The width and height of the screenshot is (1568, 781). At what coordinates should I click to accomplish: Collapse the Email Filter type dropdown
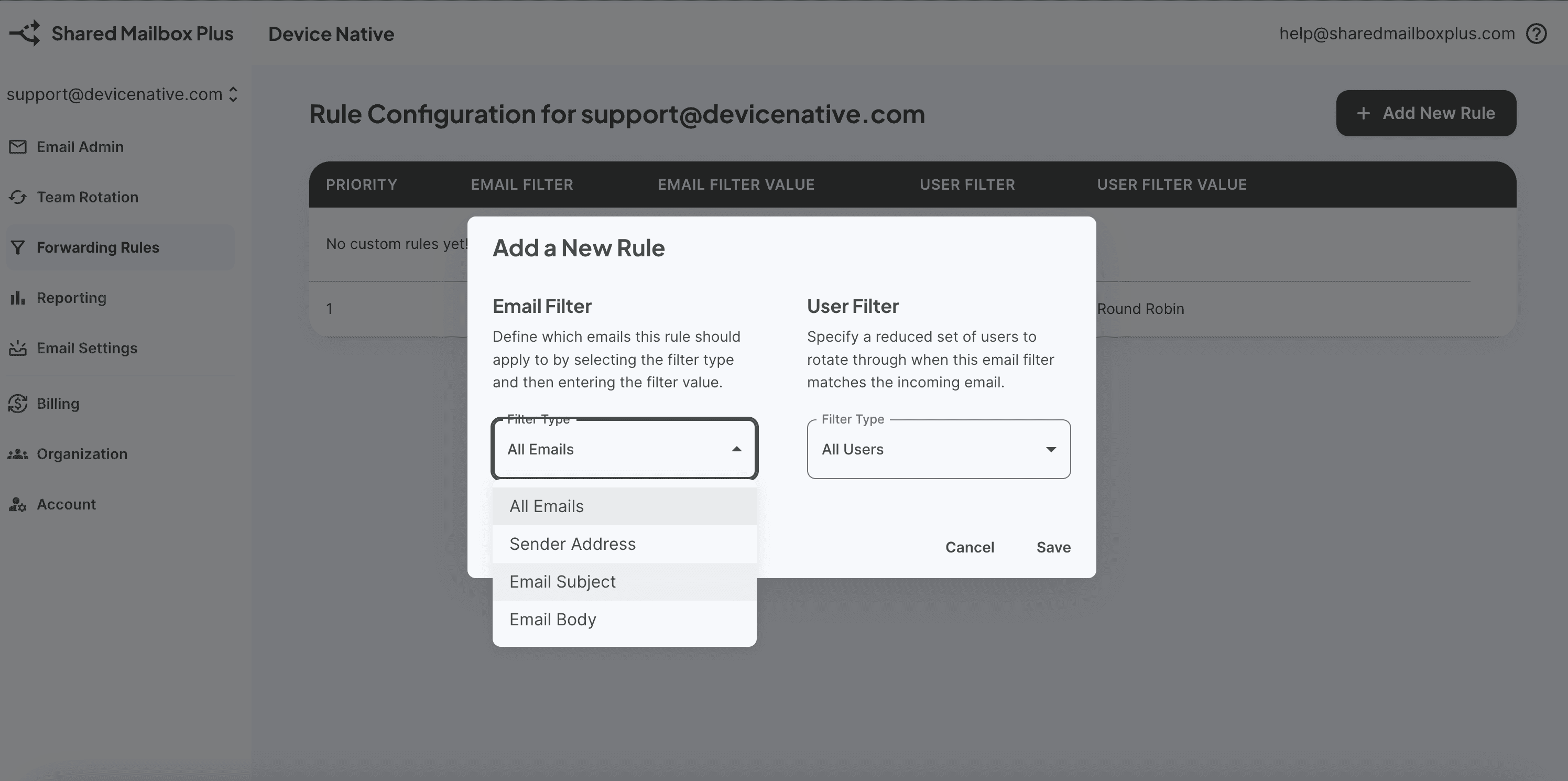pos(736,449)
